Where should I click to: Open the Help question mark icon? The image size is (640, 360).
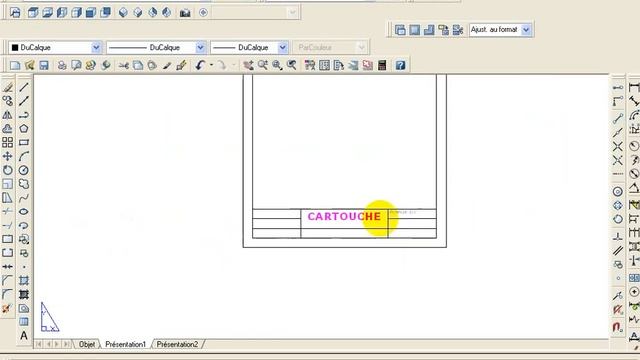(x=400, y=65)
